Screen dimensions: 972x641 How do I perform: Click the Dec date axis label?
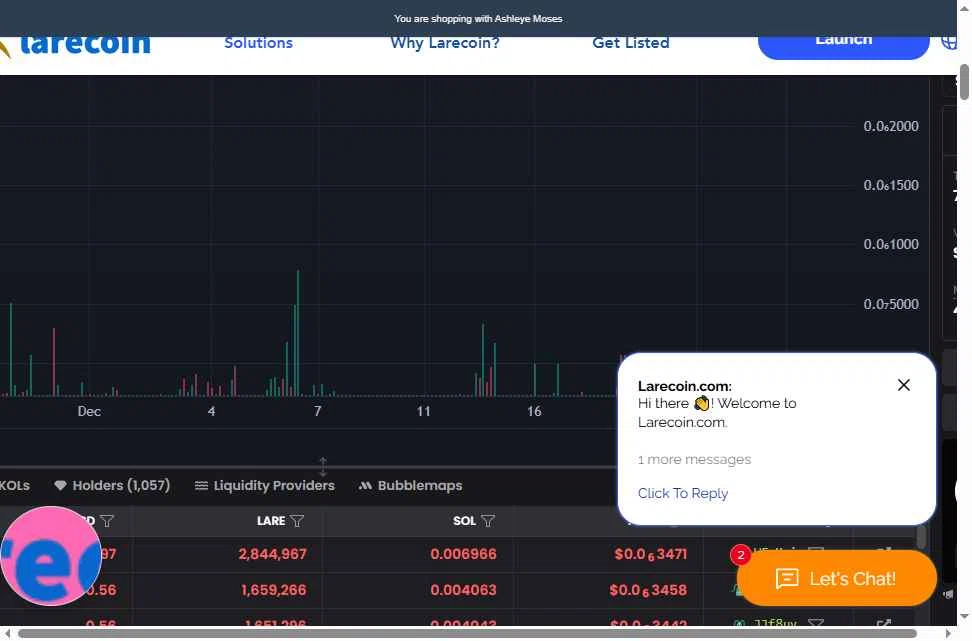pos(89,412)
